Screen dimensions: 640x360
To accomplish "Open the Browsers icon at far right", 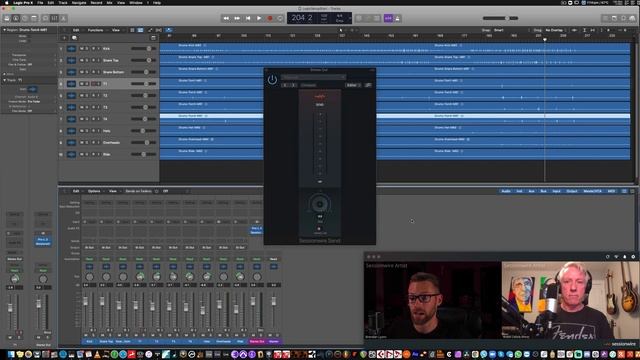I will click(633, 18).
